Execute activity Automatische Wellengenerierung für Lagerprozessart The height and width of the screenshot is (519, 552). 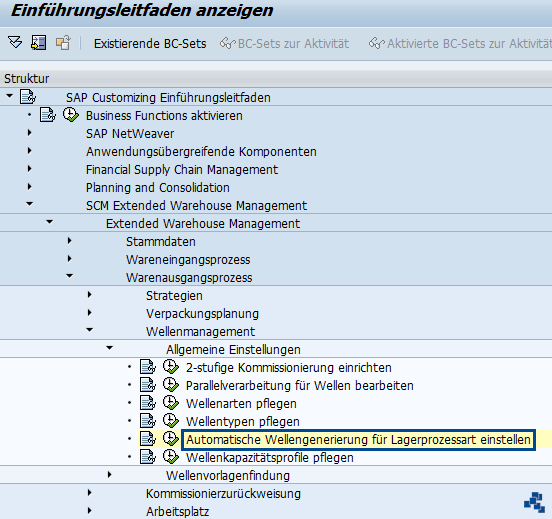pyautogui.click(x=171, y=439)
